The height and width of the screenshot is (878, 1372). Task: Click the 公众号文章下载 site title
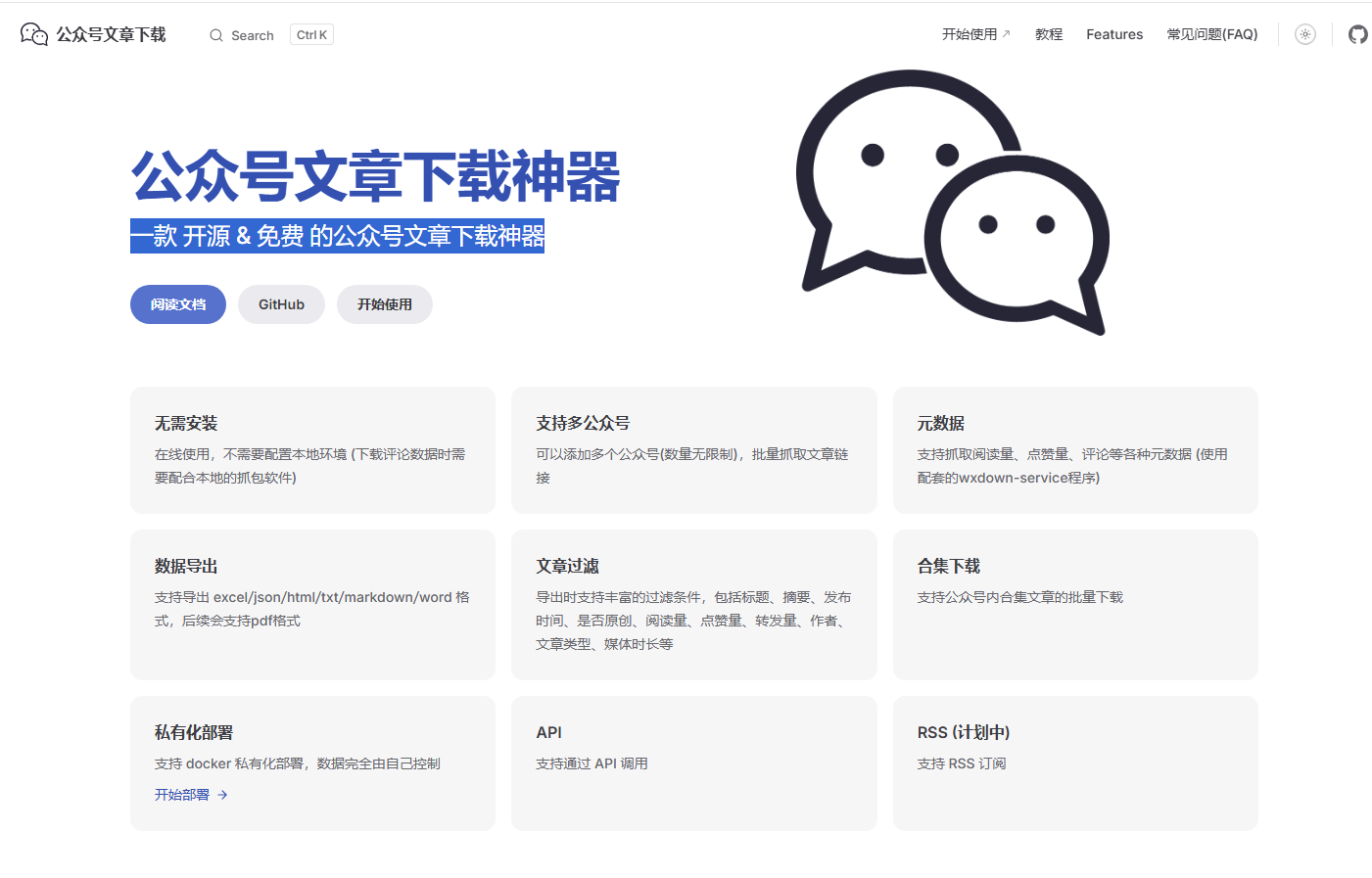[x=111, y=34]
